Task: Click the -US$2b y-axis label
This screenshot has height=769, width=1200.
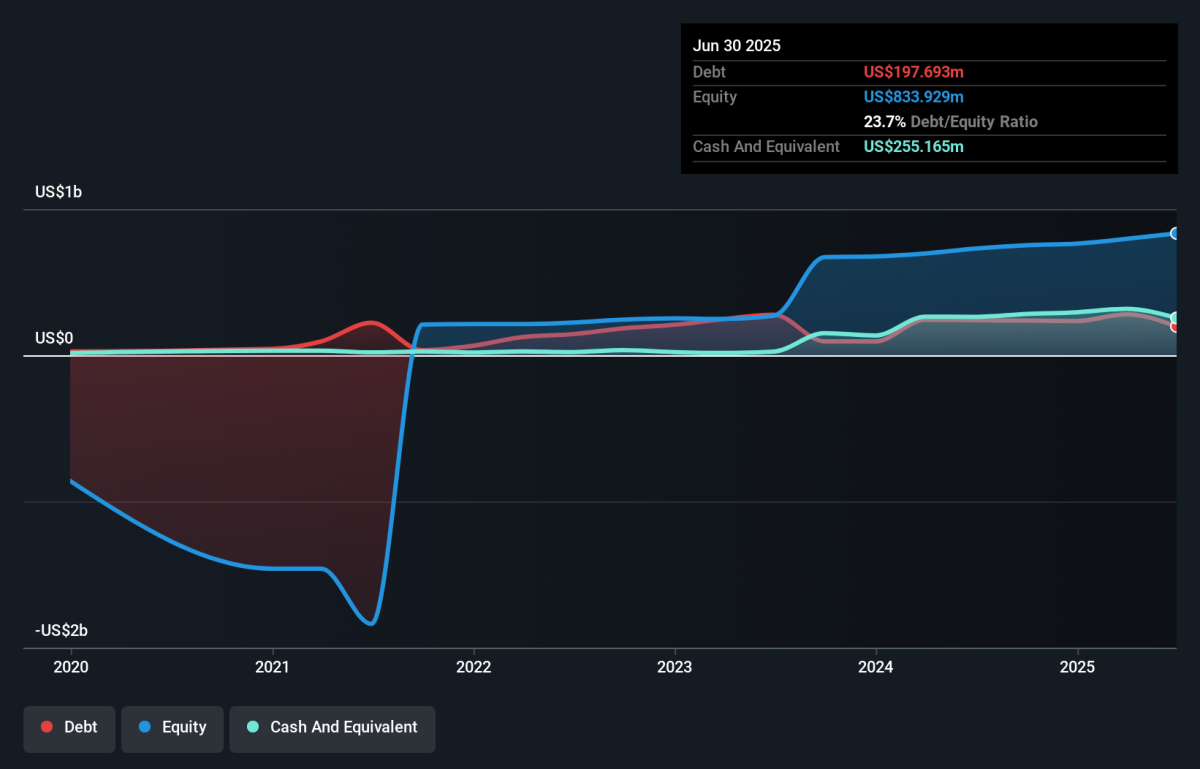Action: coord(62,631)
